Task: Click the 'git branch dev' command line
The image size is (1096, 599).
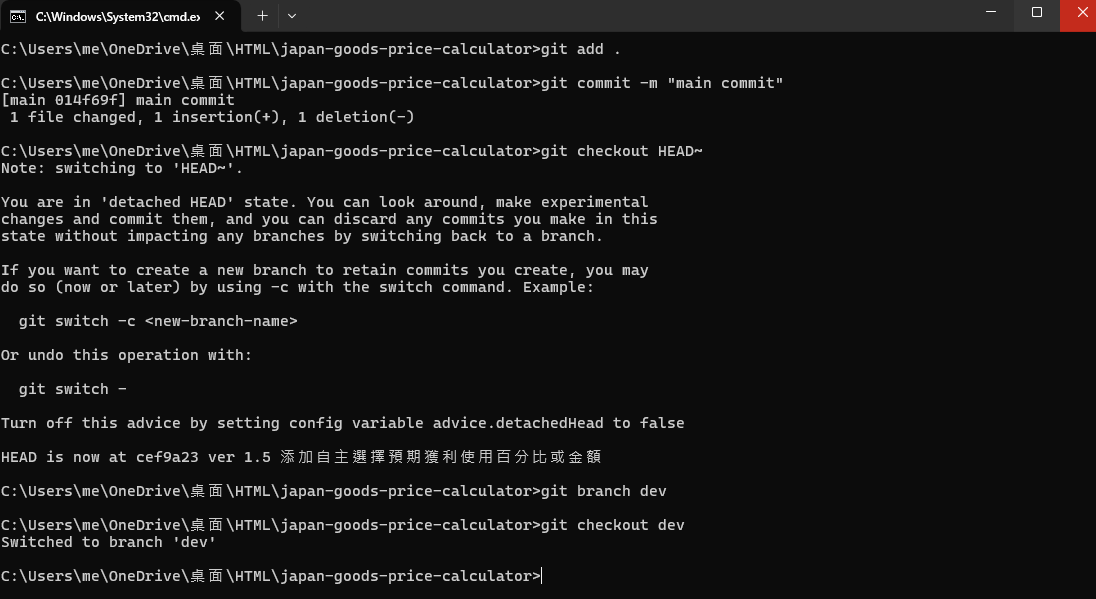Action: coord(333,491)
